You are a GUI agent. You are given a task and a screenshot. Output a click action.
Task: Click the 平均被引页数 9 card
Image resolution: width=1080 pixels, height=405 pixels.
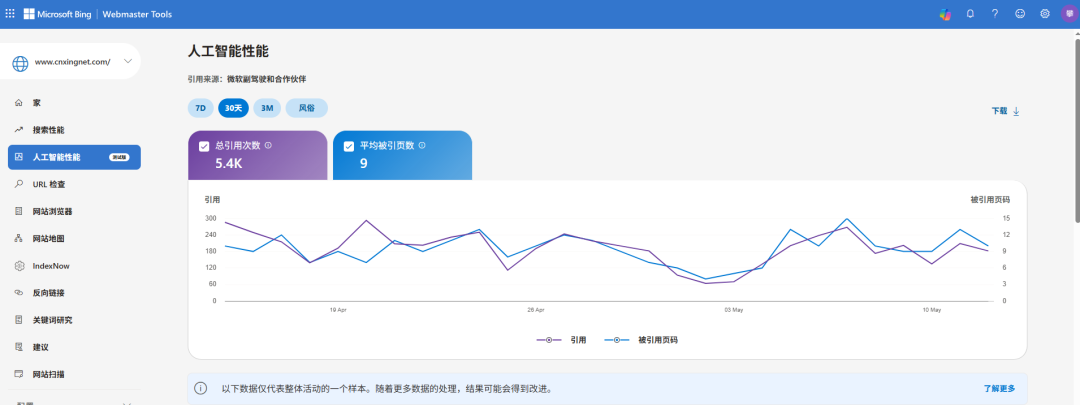[403, 156]
